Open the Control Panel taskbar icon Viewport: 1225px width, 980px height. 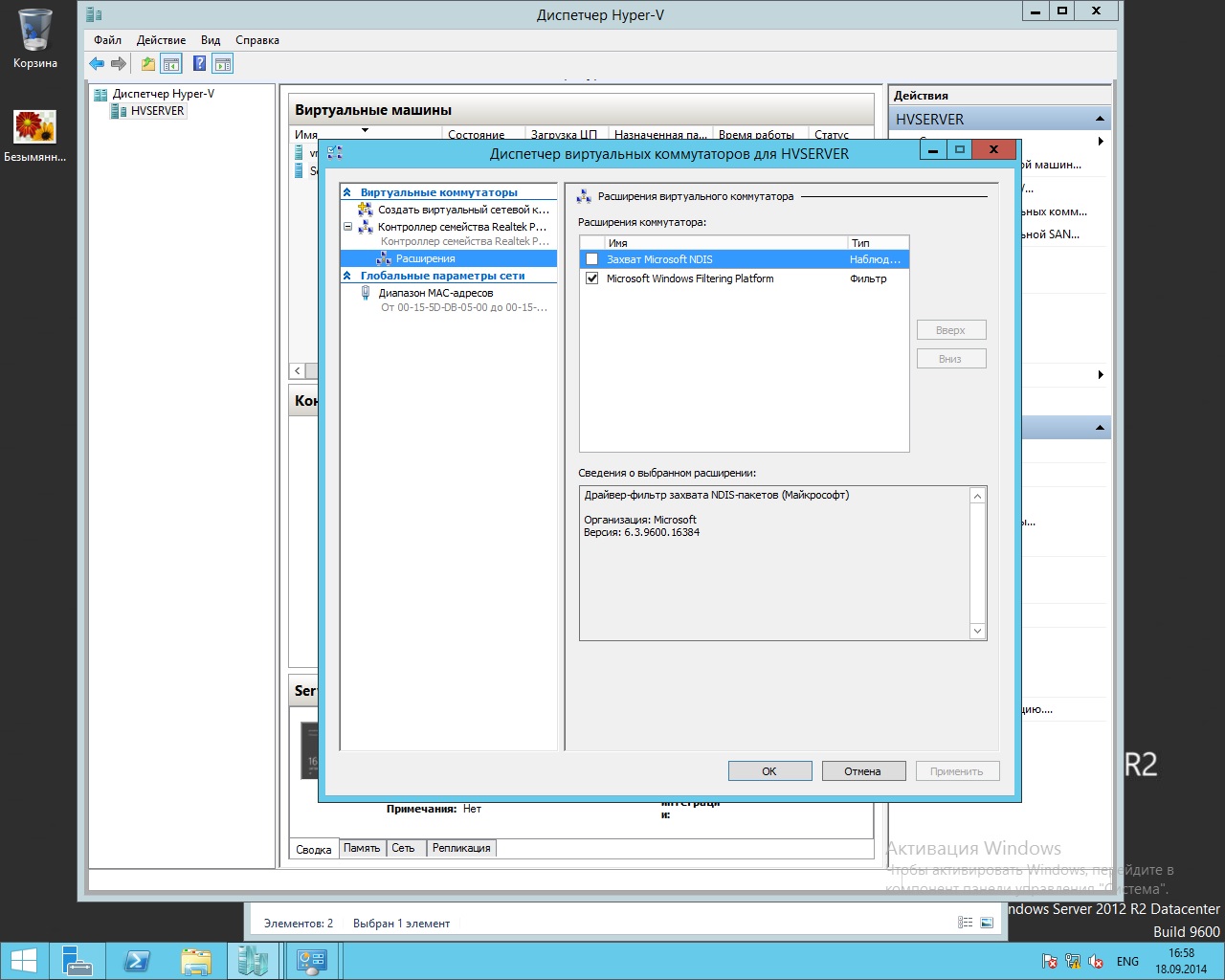click(312, 961)
